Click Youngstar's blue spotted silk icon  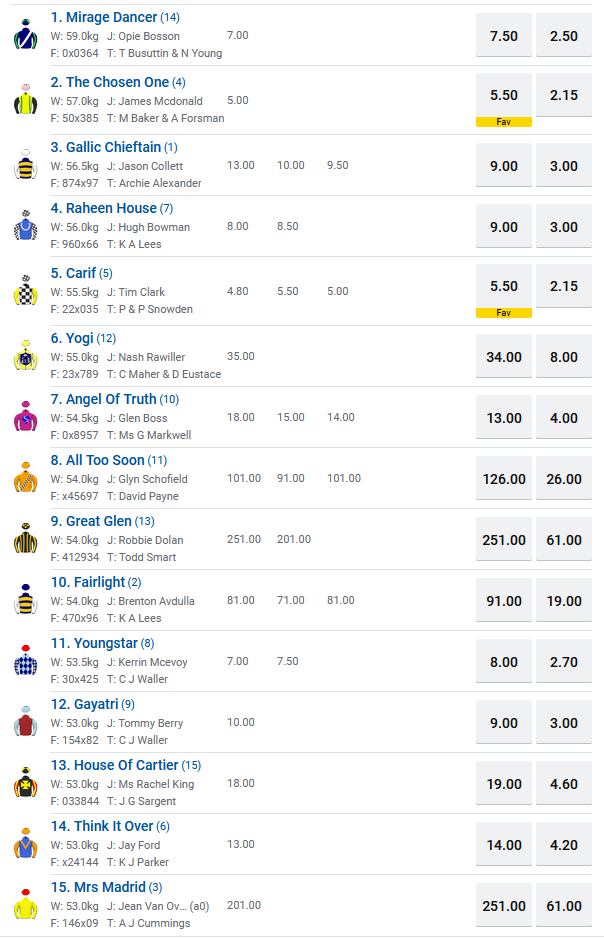pyautogui.click(x=25, y=661)
